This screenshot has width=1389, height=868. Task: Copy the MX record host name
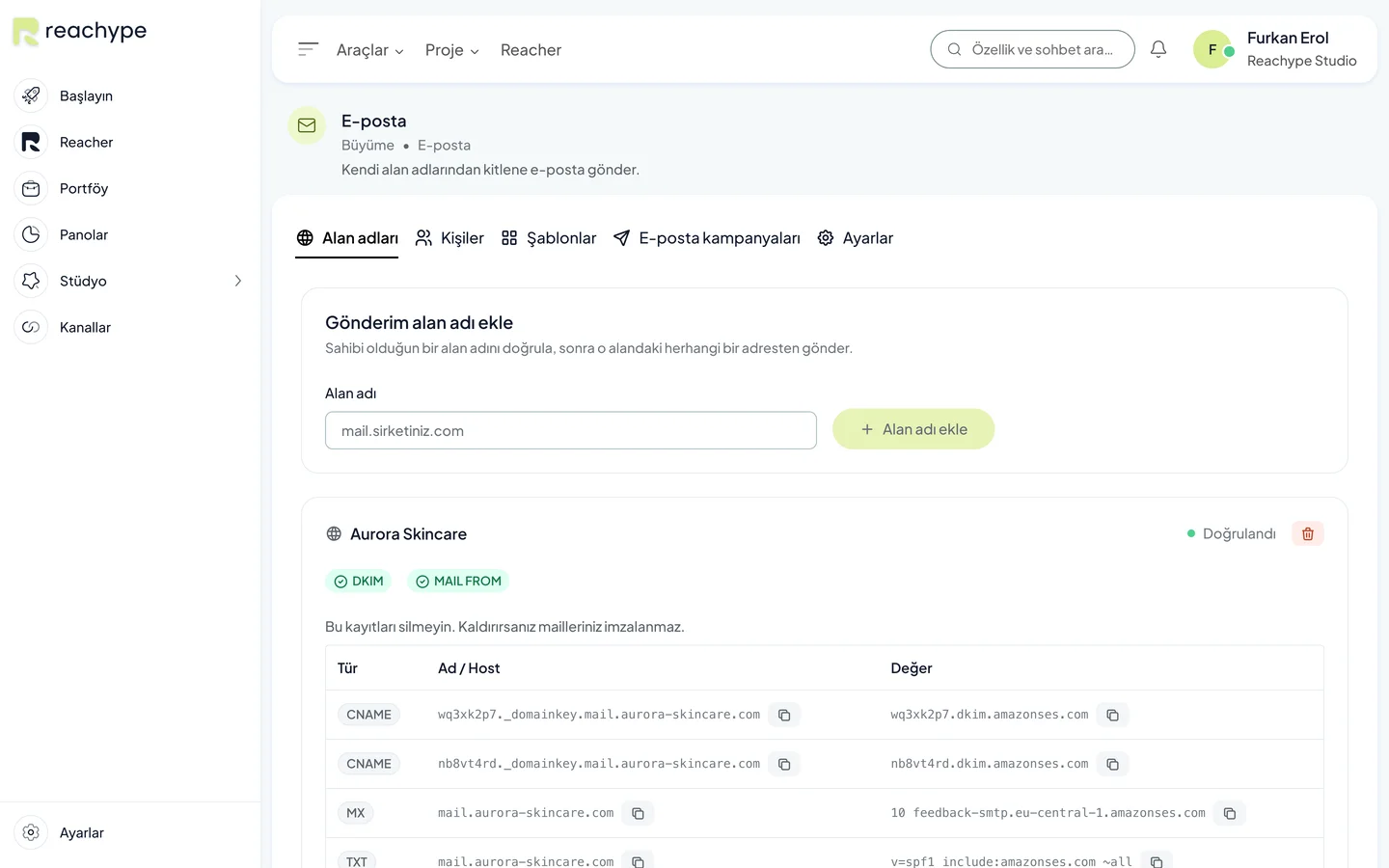pos(638,813)
